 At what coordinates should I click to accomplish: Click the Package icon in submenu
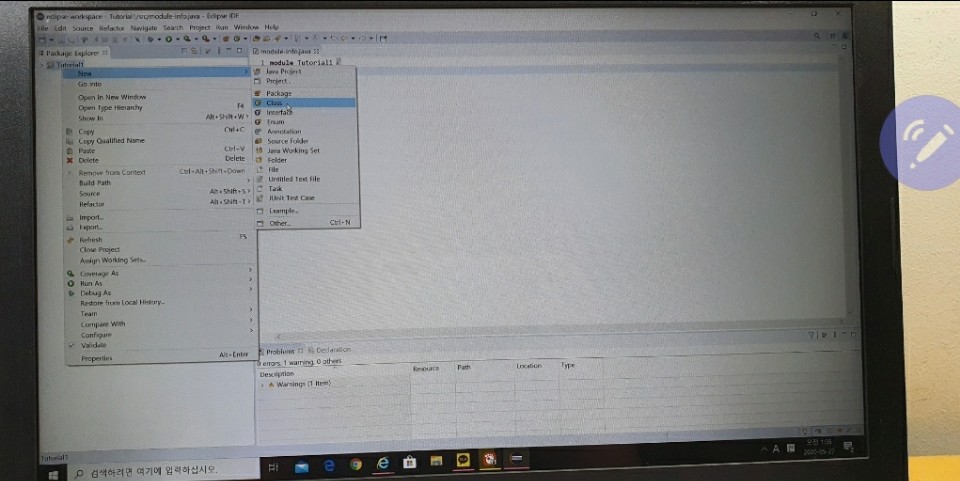(x=258, y=93)
